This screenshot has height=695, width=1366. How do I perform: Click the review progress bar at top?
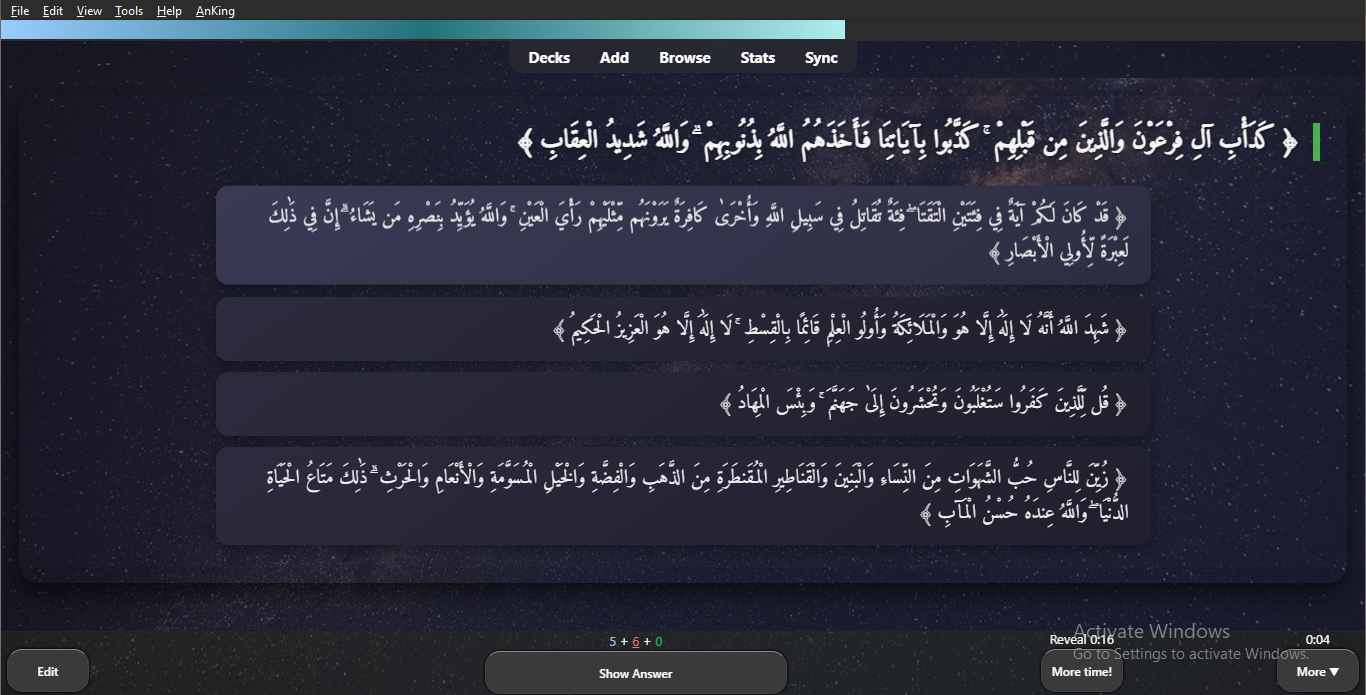point(422,30)
